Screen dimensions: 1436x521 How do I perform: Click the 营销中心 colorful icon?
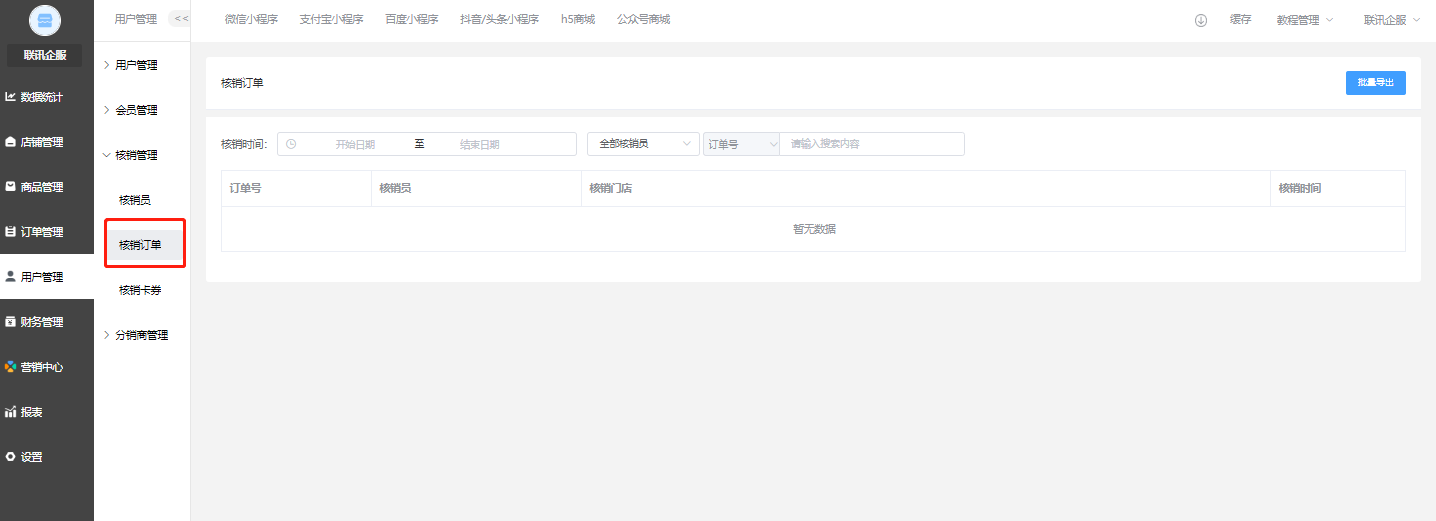10,367
